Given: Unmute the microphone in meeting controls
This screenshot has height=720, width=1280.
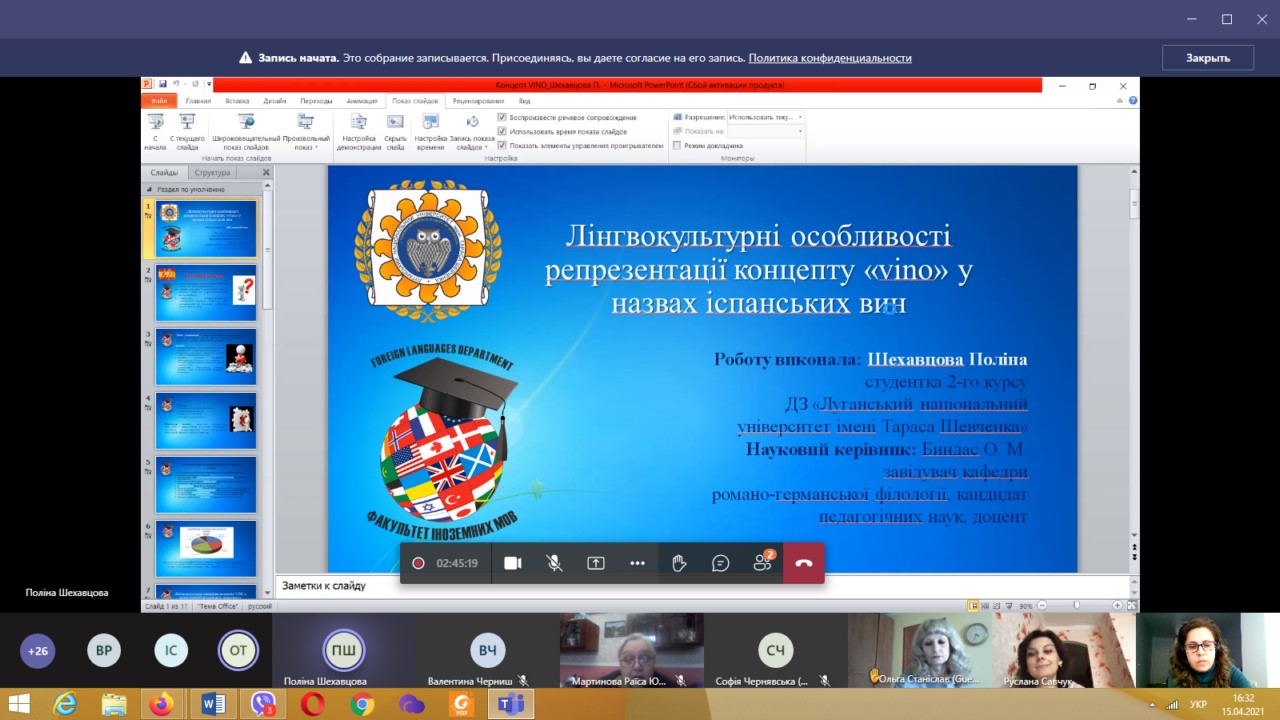Looking at the screenshot, I should coord(554,563).
